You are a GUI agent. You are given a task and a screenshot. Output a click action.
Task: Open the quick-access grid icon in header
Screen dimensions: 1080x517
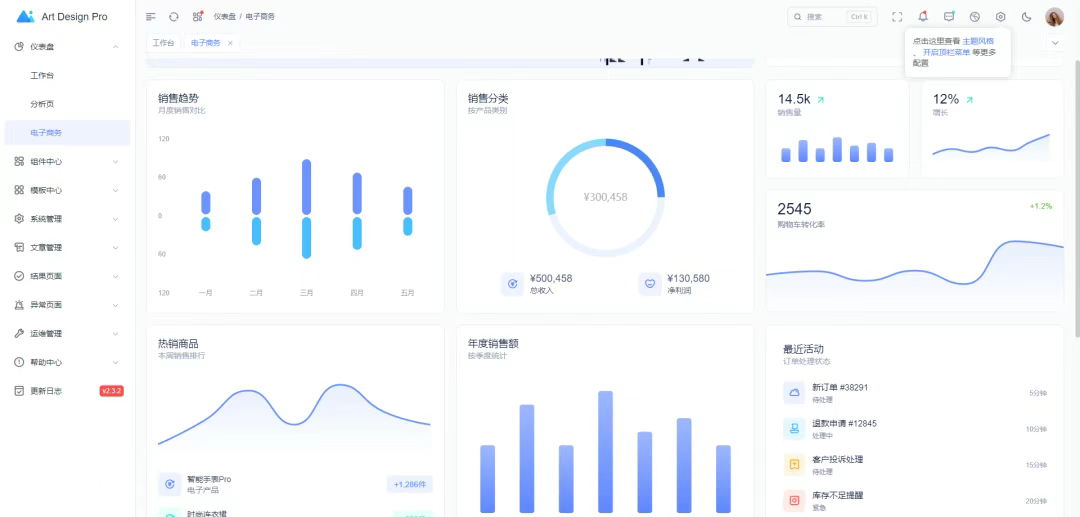pyautogui.click(x=197, y=17)
